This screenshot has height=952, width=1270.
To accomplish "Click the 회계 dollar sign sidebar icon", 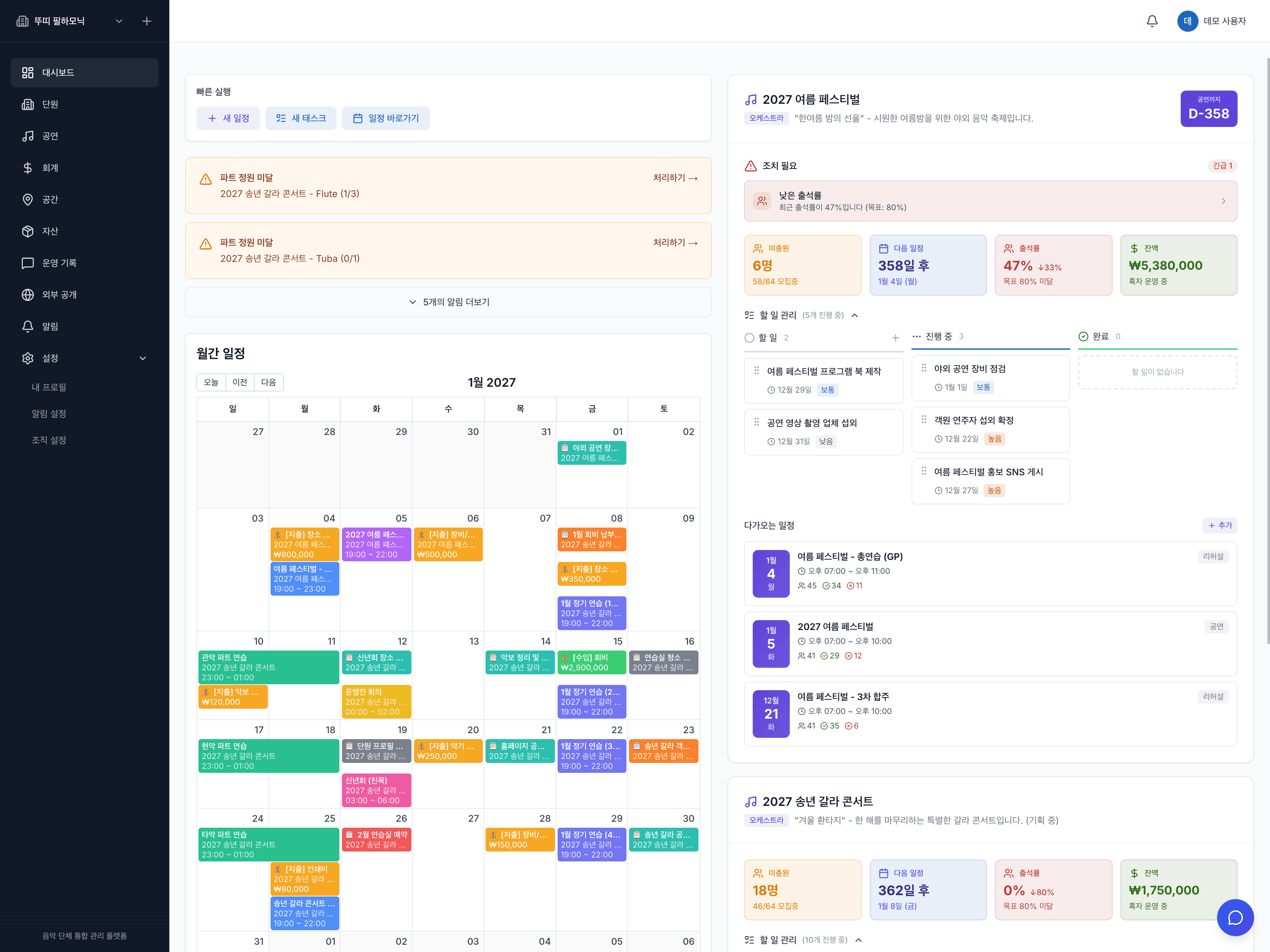I will click(27, 168).
